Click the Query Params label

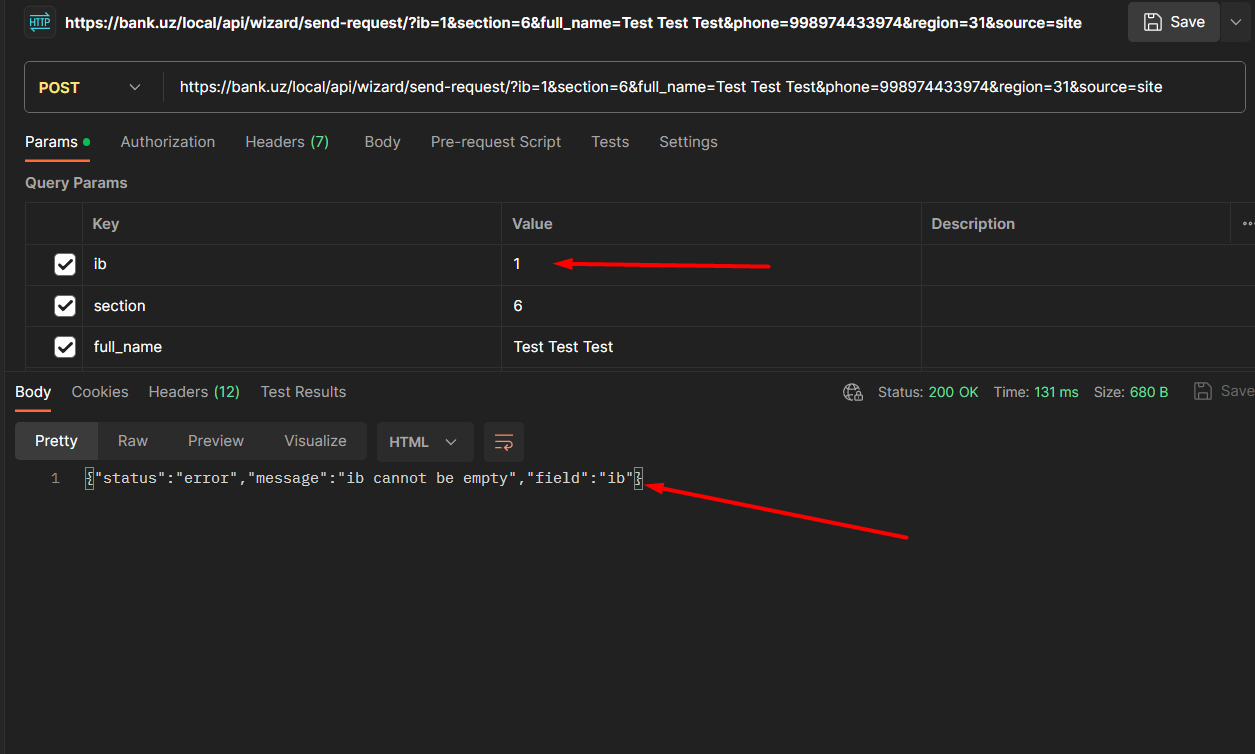76,183
